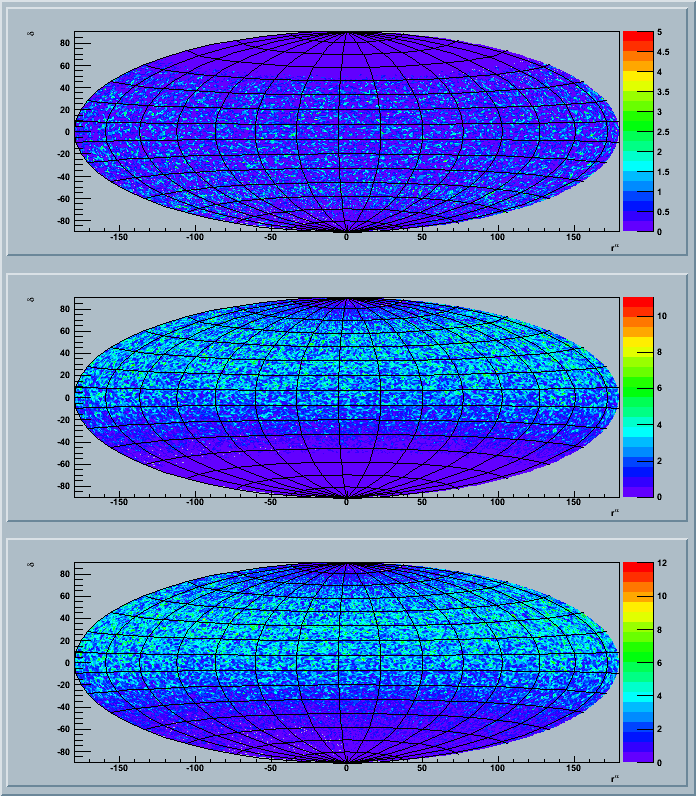Click the color palette bar of the top sky map

pos(638,131)
